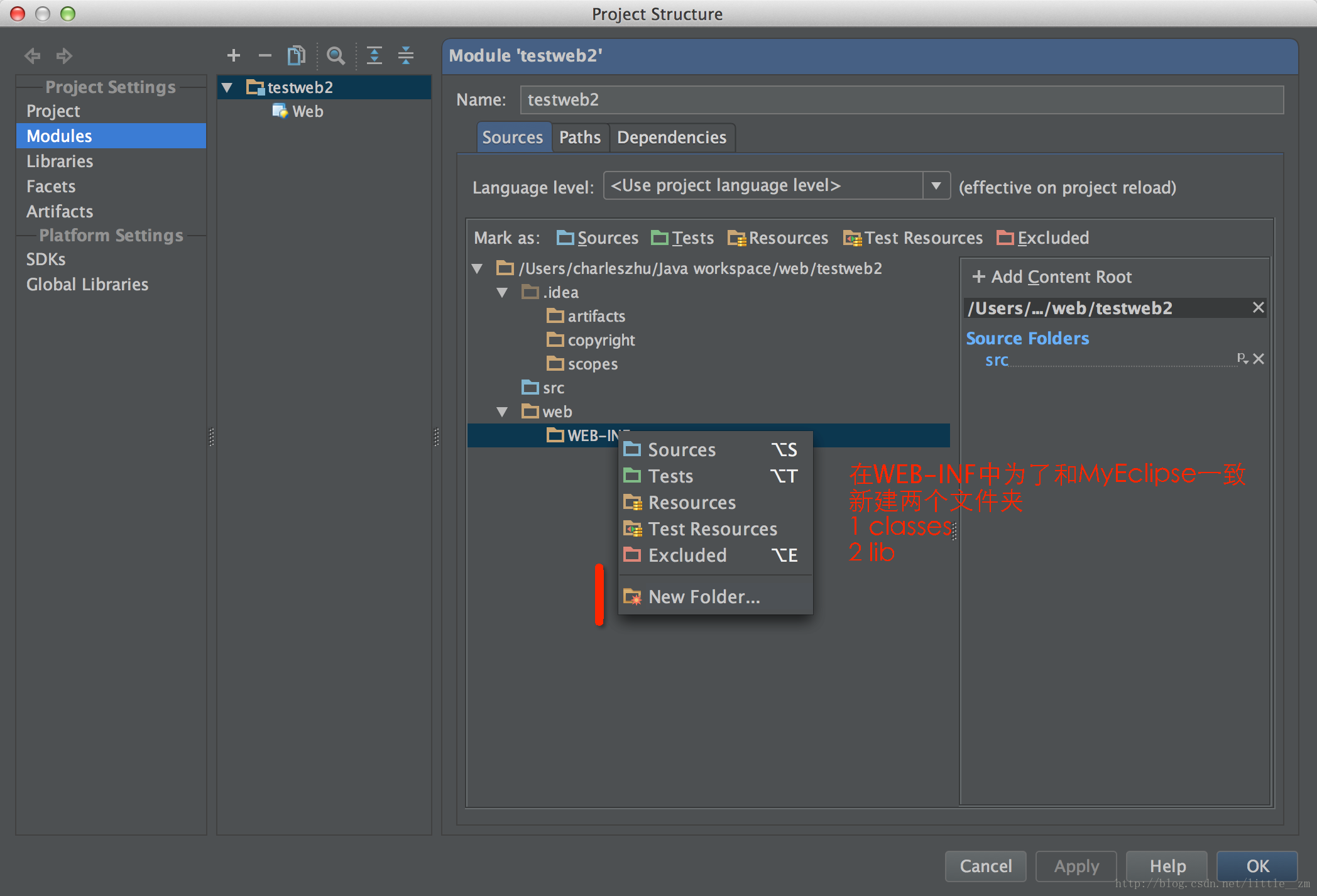This screenshot has width=1317, height=896.
Task: Click the Help button
Action: click(1167, 866)
